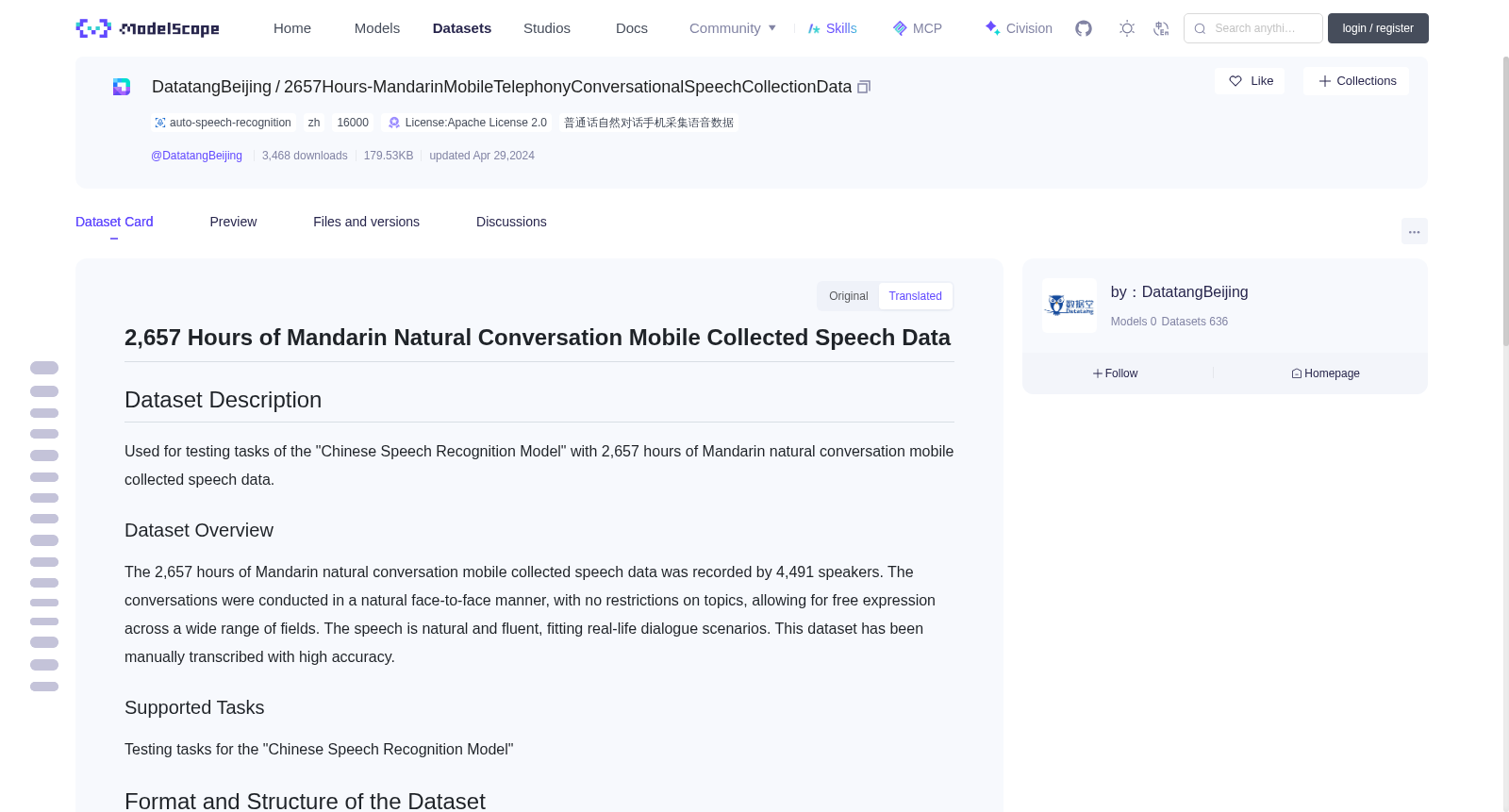The image size is (1509, 812).
Task: Open the MCP page
Action: (917, 28)
